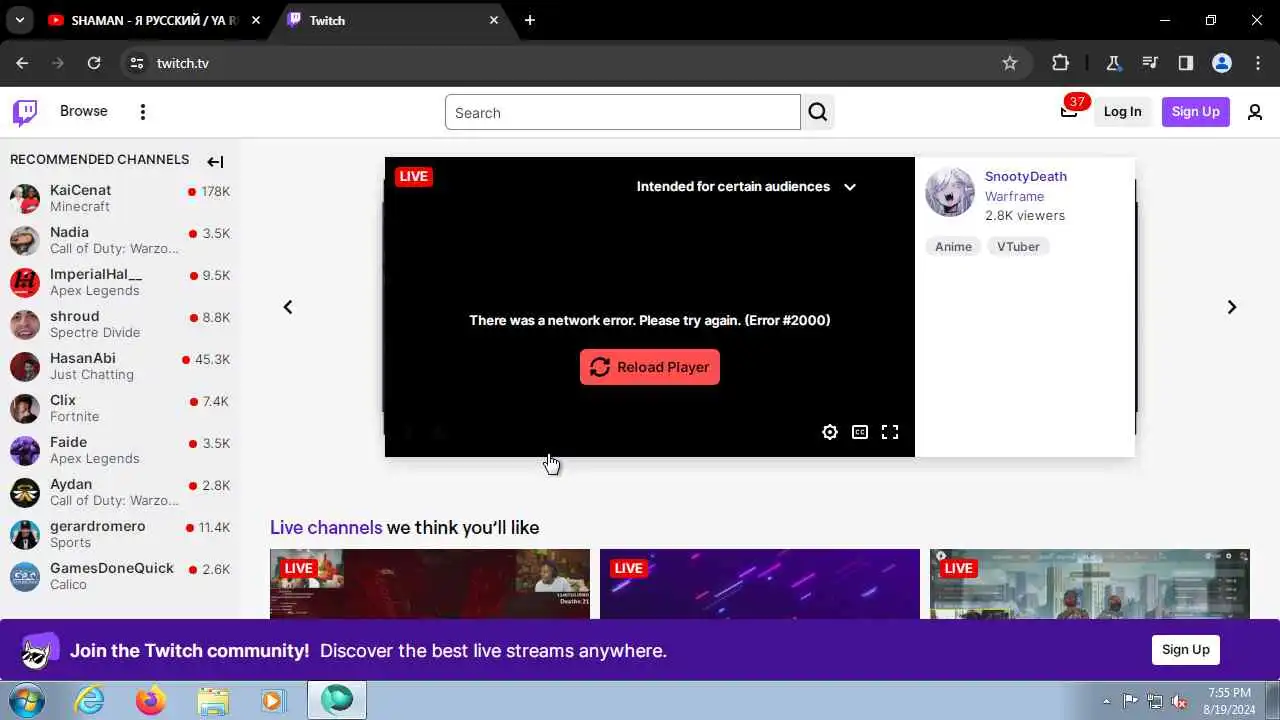Open media controls icon in Chrome toolbar
Viewport: 1280px width, 720px height.
tap(1150, 63)
